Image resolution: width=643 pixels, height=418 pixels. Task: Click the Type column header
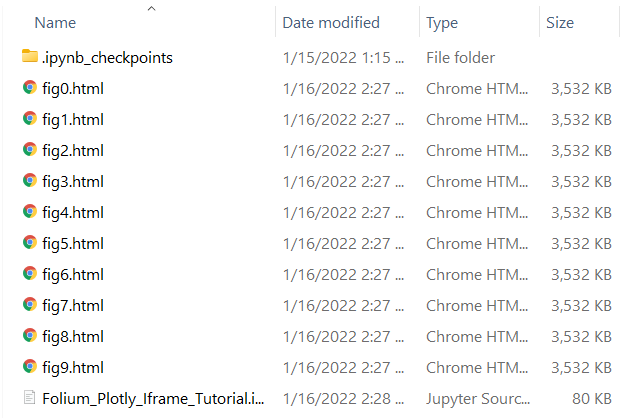pos(441,22)
